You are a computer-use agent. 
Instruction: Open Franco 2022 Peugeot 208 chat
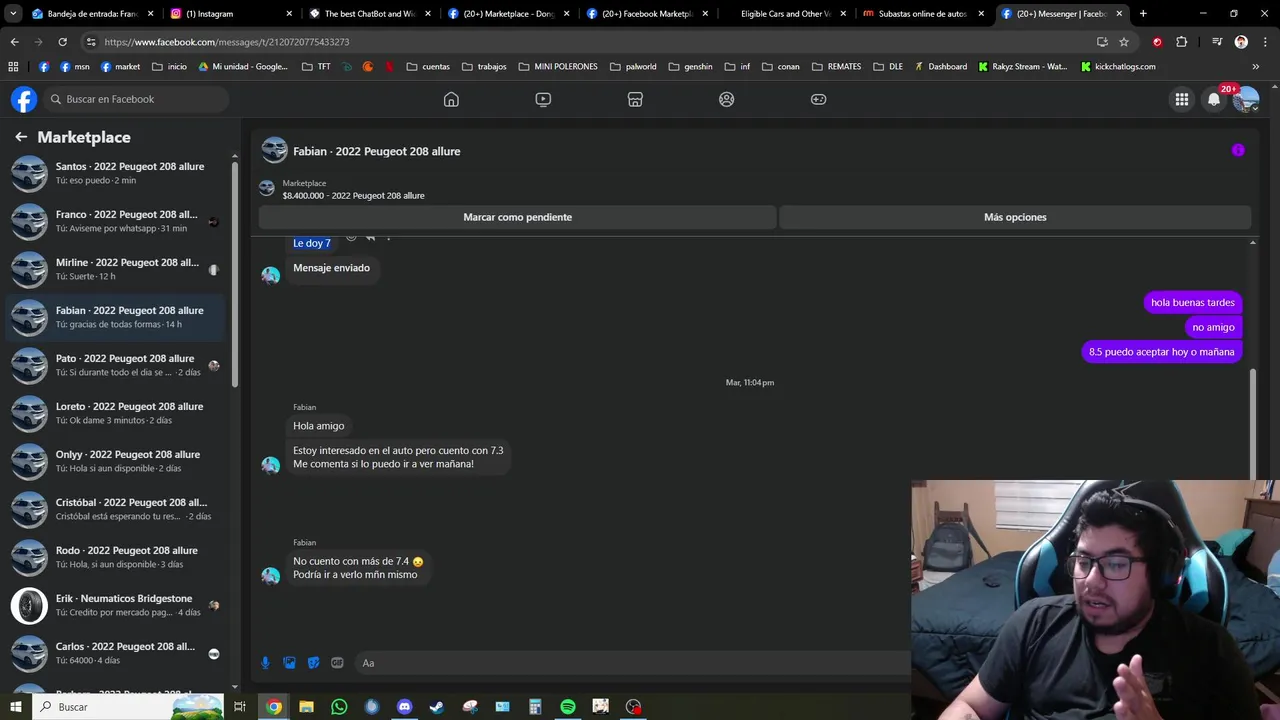click(x=117, y=221)
